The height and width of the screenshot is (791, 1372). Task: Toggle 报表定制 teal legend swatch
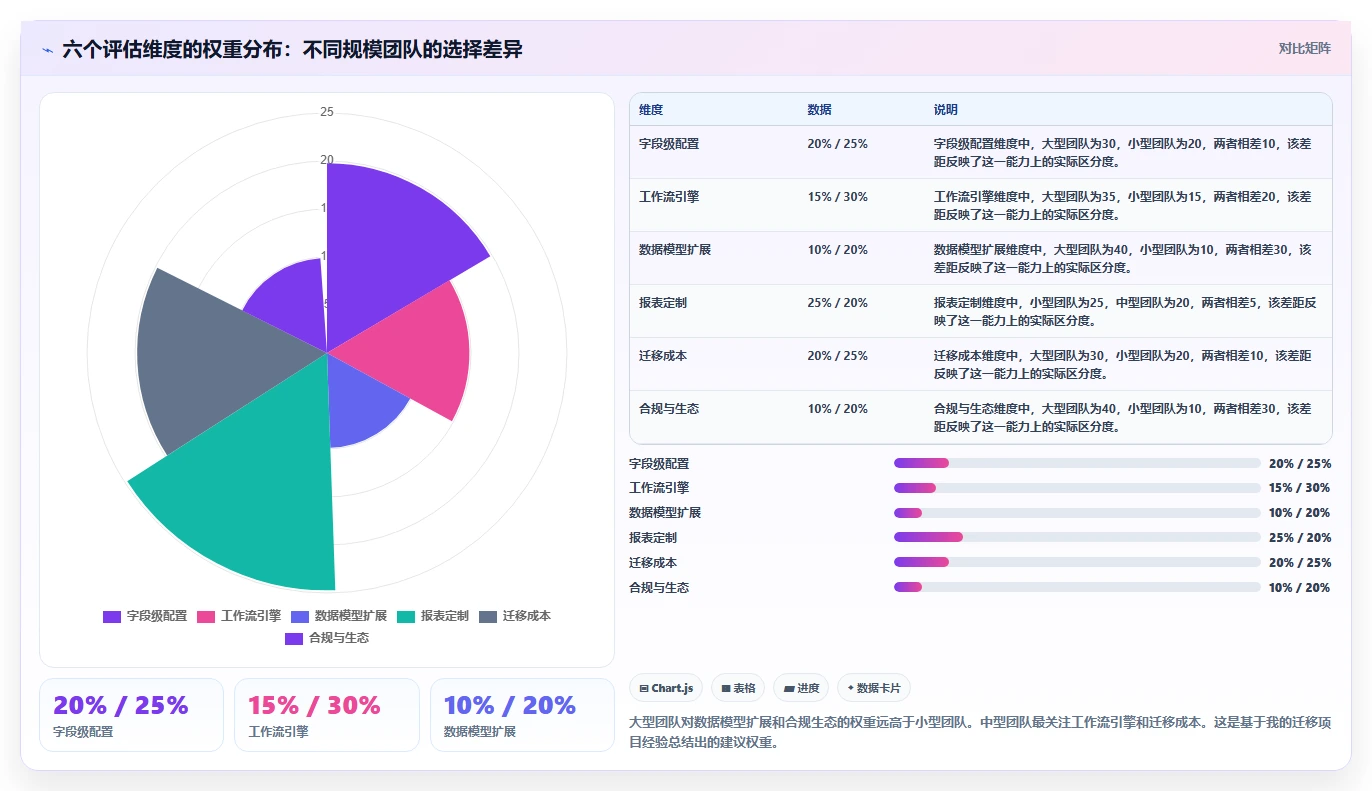[x=406, y=616]
